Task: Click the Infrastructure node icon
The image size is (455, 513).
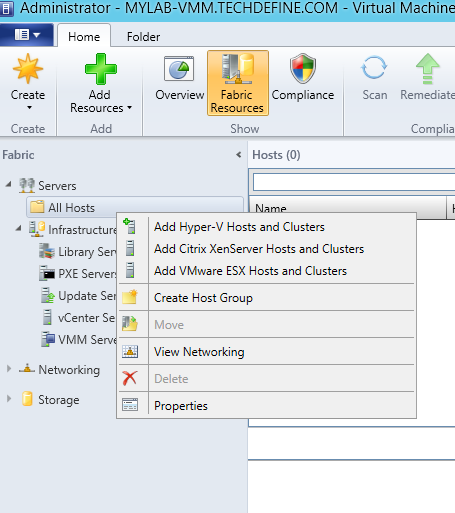Action: (x=37, y=229)
